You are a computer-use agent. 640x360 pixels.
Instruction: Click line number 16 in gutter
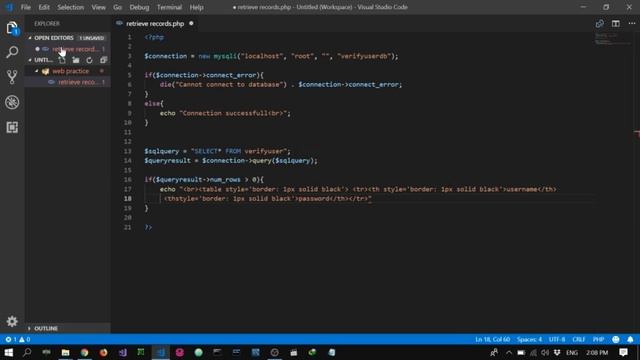[x=127, y=180]
